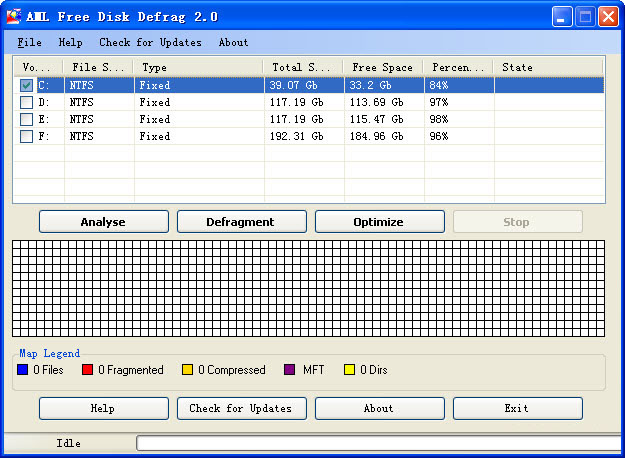Enable the E: drive checkbox
Image resolution: width=625 pixels, height=458 pixels.
click(26, 120)
